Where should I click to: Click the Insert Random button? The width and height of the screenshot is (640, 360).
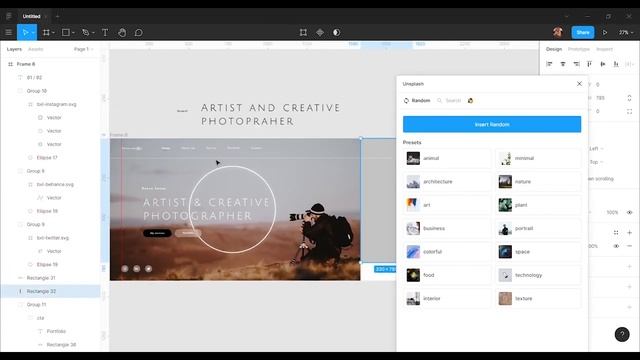click(x=492, y=124)
